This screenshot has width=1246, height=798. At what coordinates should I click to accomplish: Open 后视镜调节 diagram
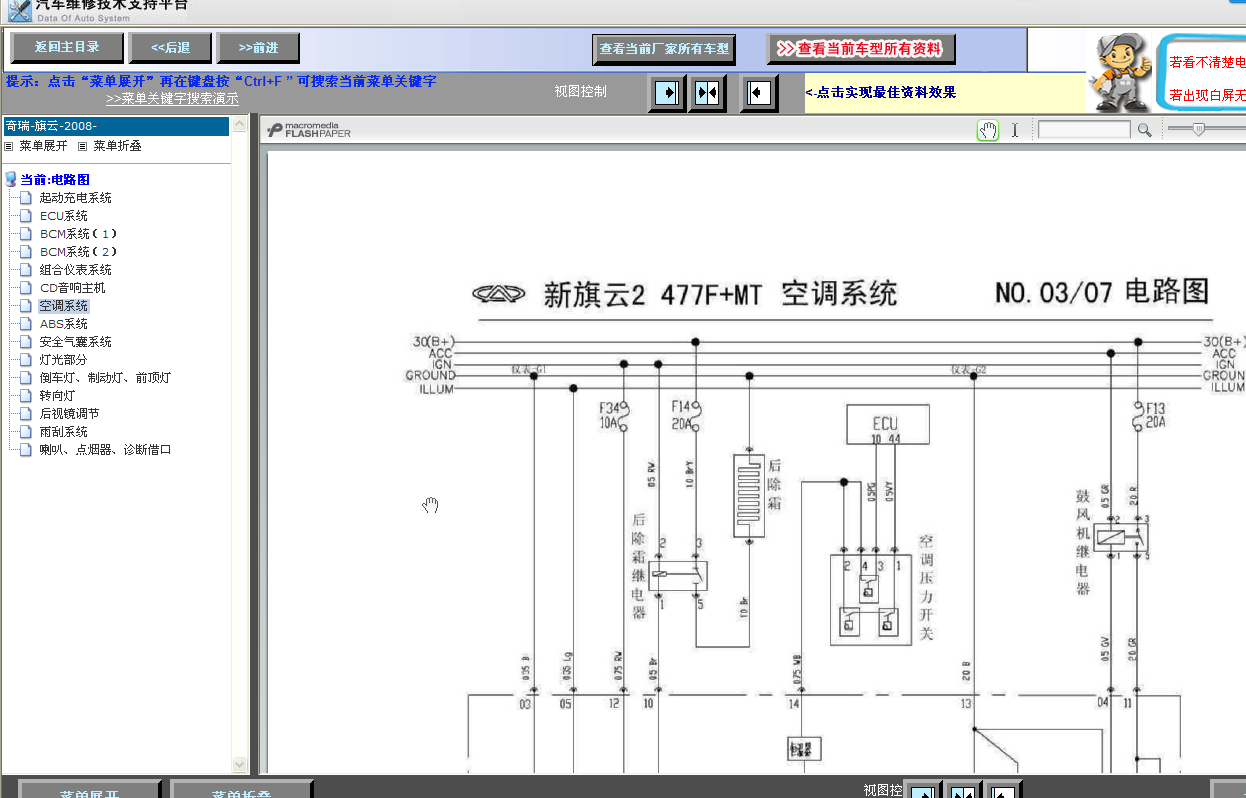coord(69,414)
